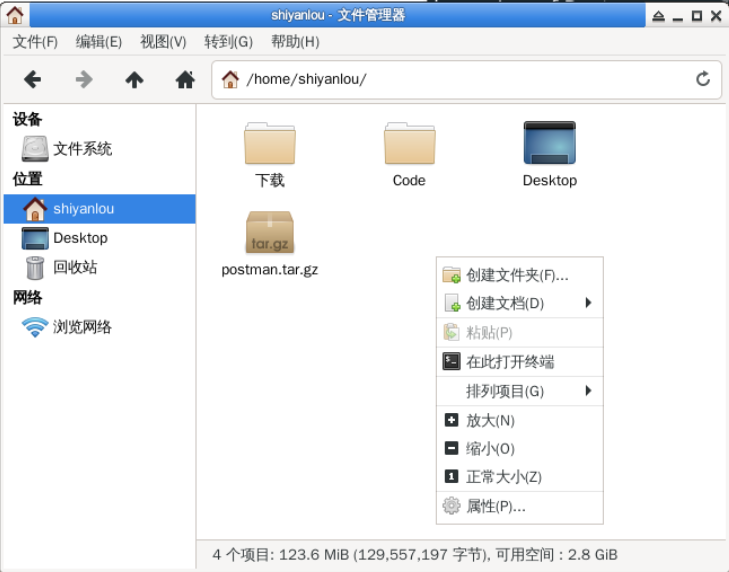Image resolution: width=729 pixels, height=572 pixels.
Task: Click 属性(P) in the context menu
Action: point(495,506)
